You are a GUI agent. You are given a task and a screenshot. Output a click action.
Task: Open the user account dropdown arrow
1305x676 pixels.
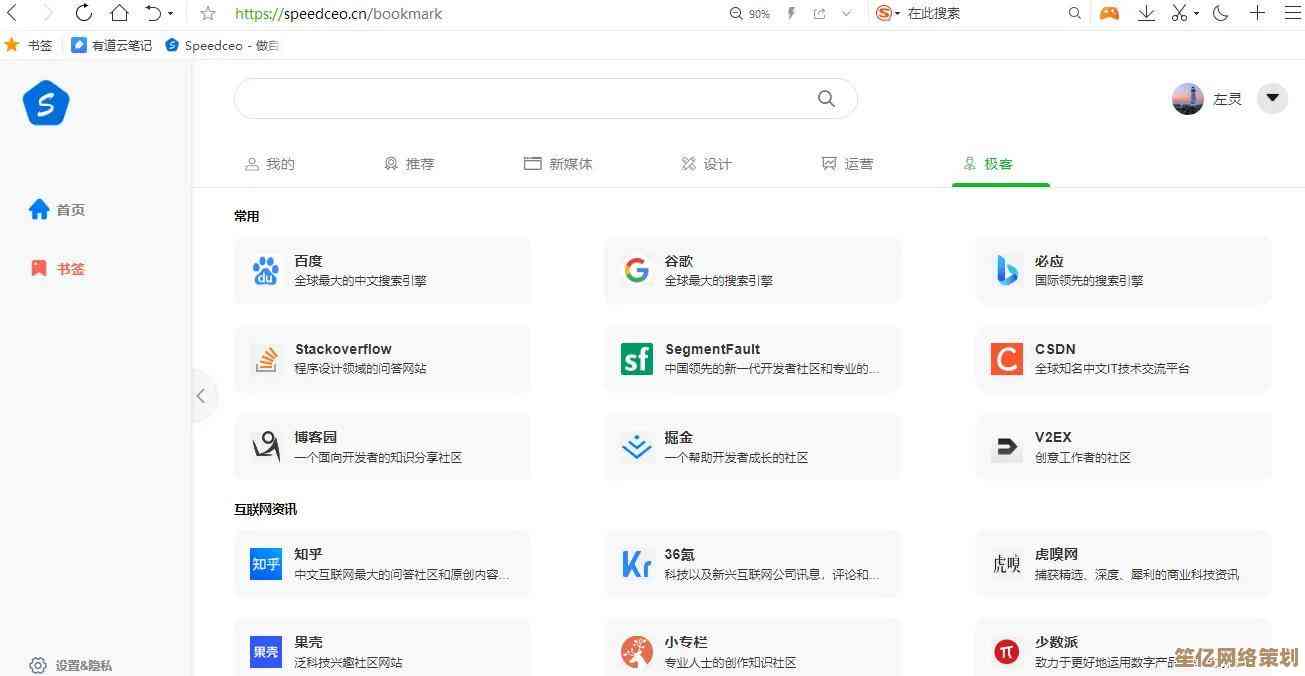tap(1272, 98)
